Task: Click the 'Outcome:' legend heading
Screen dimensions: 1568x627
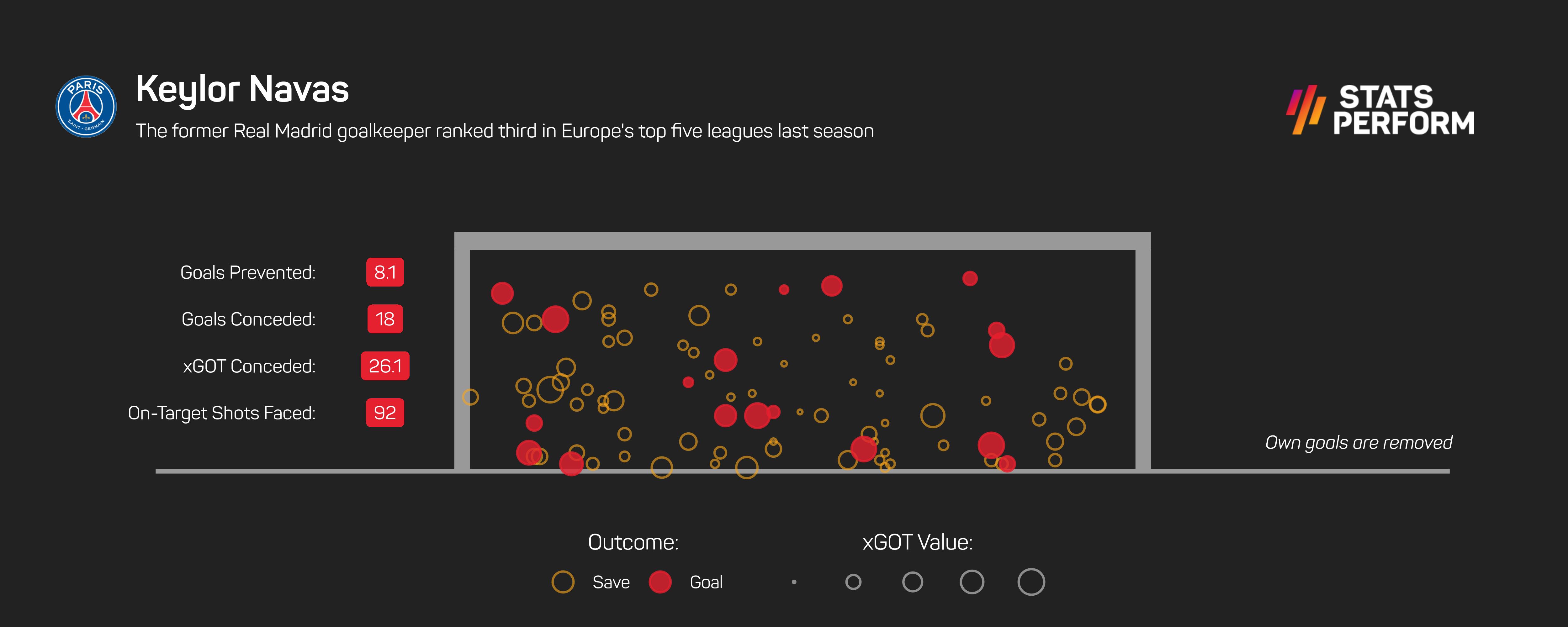Action: coord(633,542)
